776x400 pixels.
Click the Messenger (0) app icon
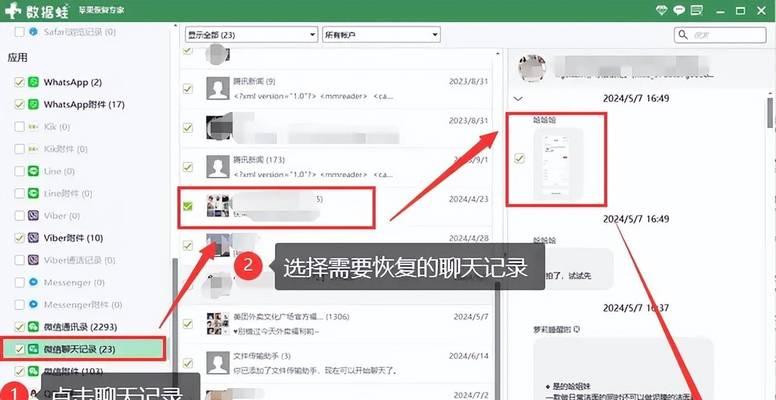point(33,282)
